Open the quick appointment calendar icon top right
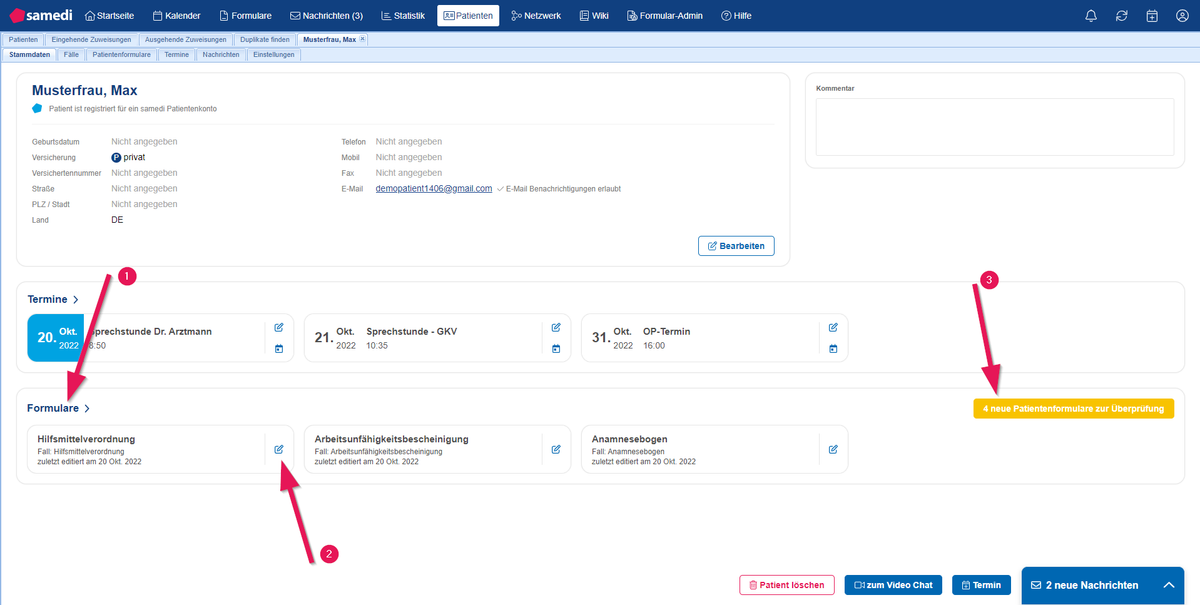Screen dimensions: 1200x605 1152,15
